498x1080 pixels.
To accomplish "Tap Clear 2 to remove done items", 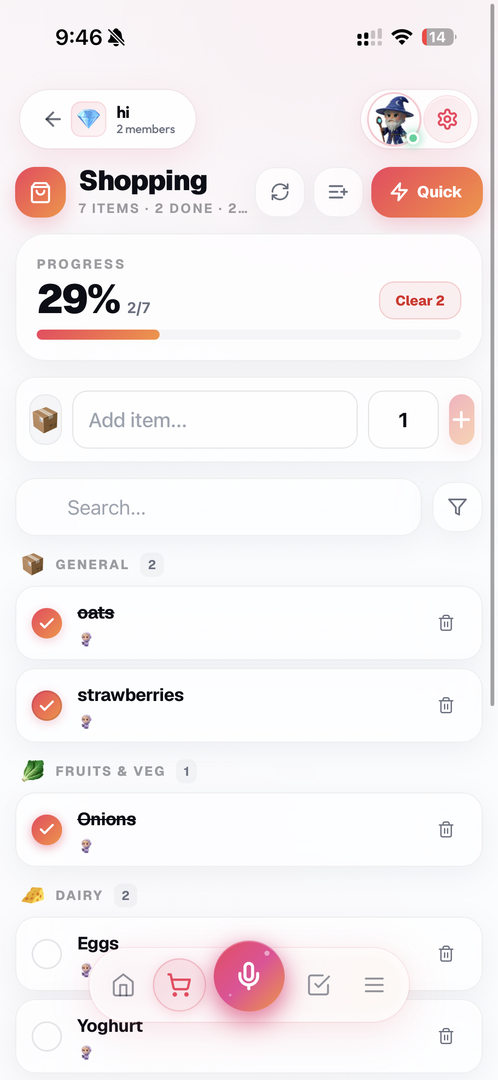I will (420, 300).
